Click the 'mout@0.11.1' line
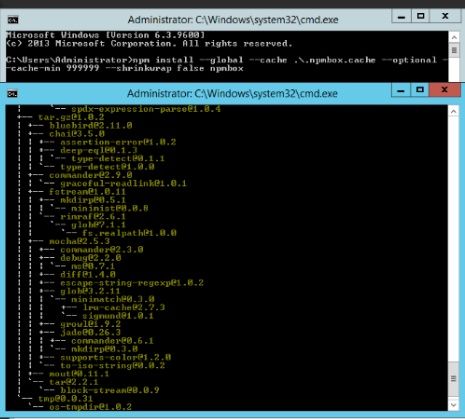Screen dimensions: 465x419 [79, 374]
